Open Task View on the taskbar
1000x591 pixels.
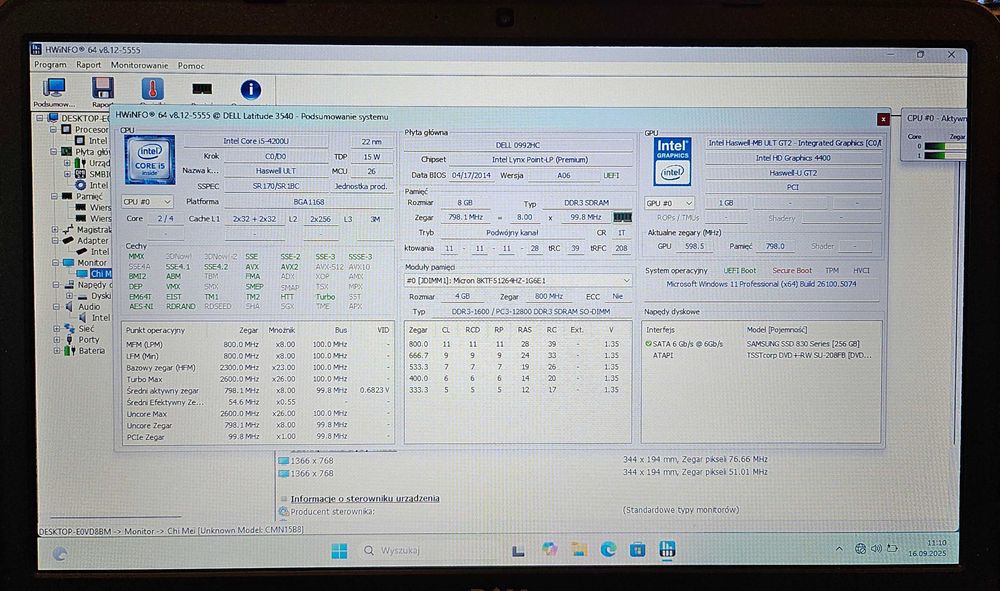pyautogui.click(x=518, y=551)
